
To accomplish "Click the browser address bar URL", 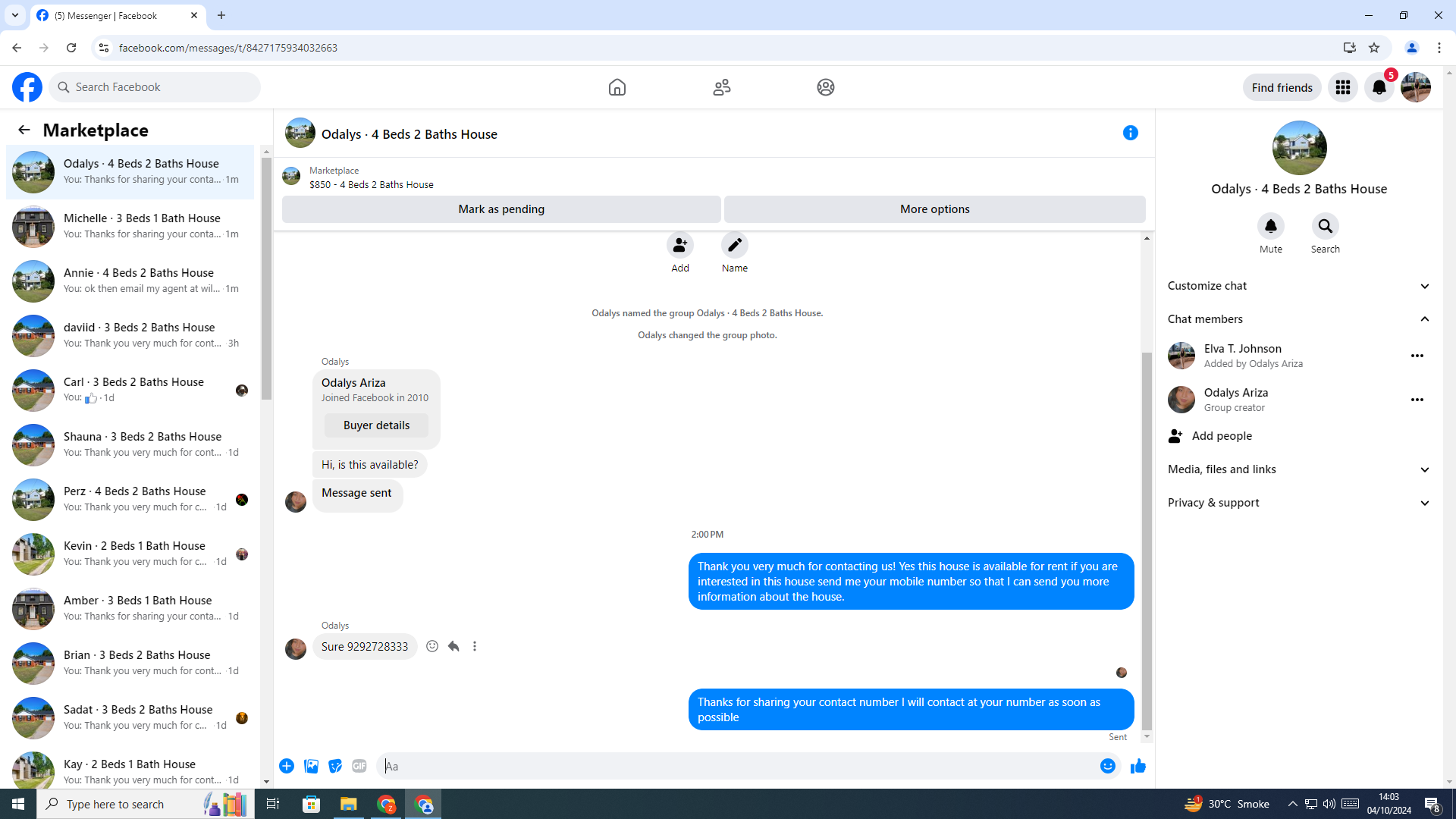I will [228, 48].
